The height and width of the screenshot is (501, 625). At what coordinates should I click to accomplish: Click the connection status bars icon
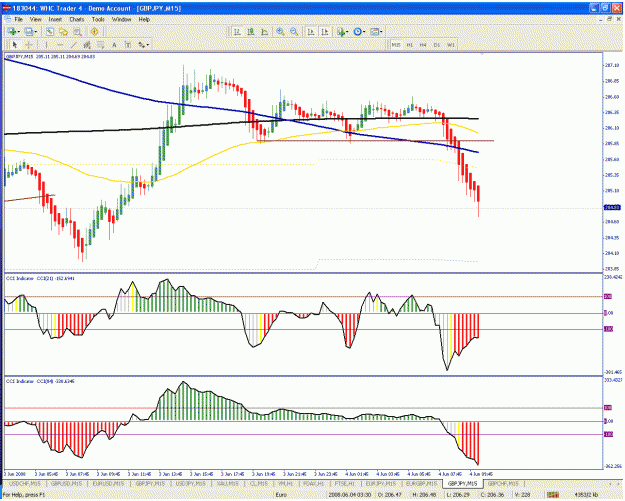(553, 495)
